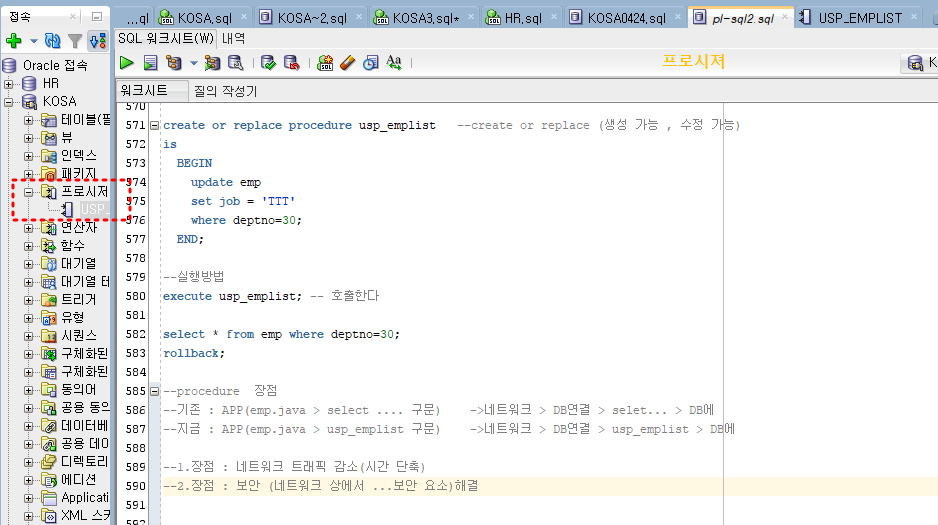Screen dimensions: 938x525
Task: Click line 582 'select * from emp' text
Action: click(x=223, y=334)
